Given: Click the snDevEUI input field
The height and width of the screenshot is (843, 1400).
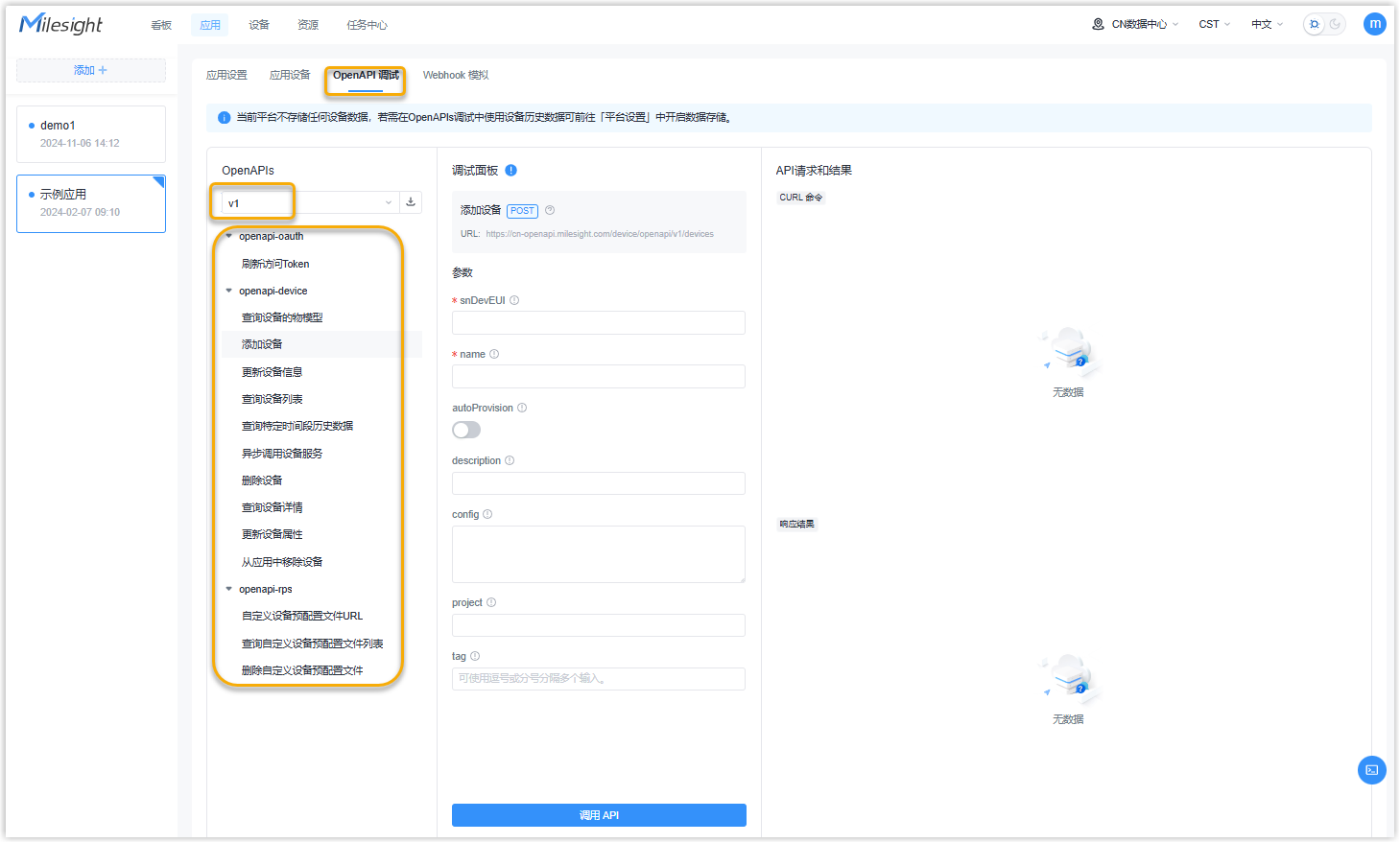Looking at the screenshot, I should (x=599, y=323).
